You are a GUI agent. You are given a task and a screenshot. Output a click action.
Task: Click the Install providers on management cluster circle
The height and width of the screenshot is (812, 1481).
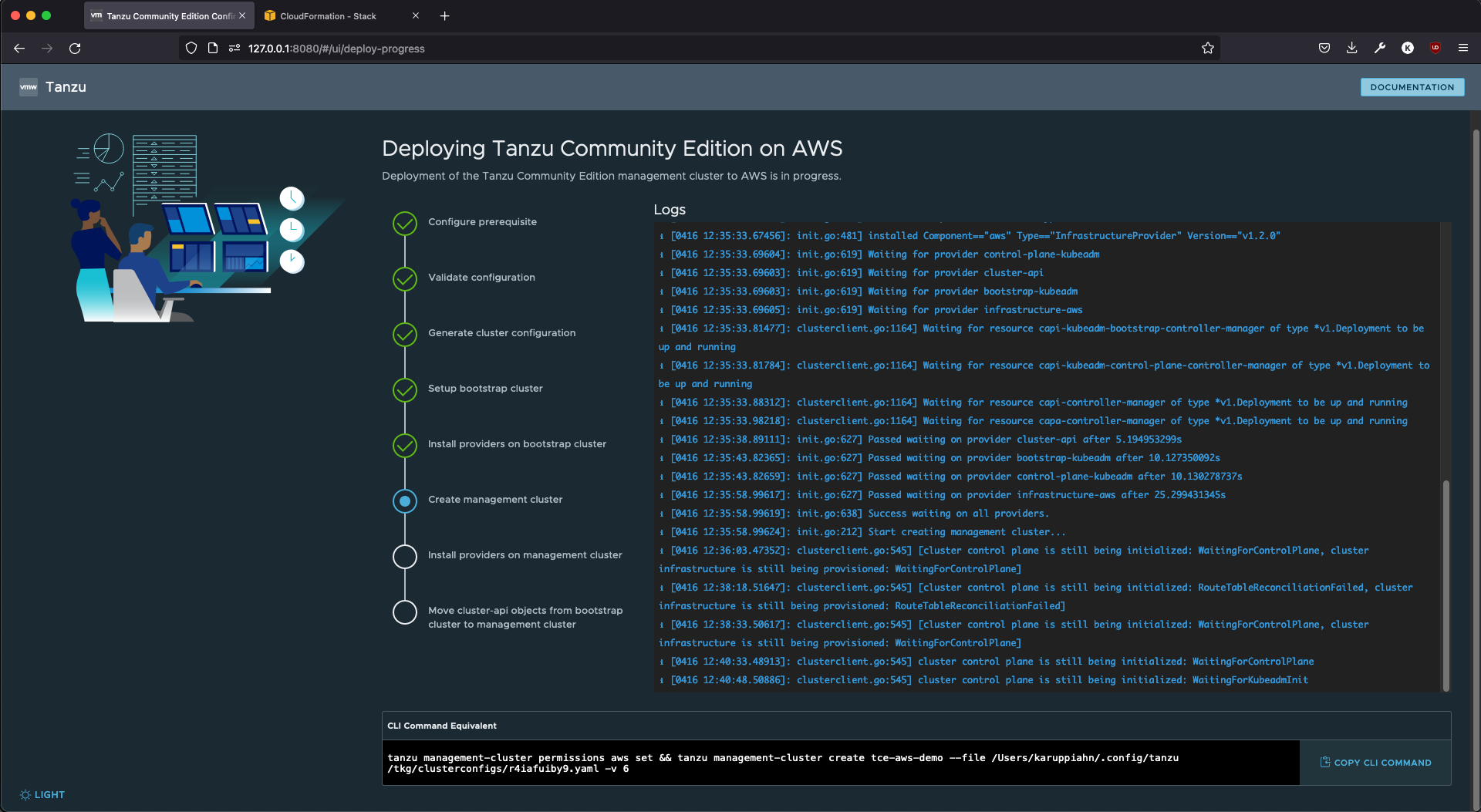(405, 557)
